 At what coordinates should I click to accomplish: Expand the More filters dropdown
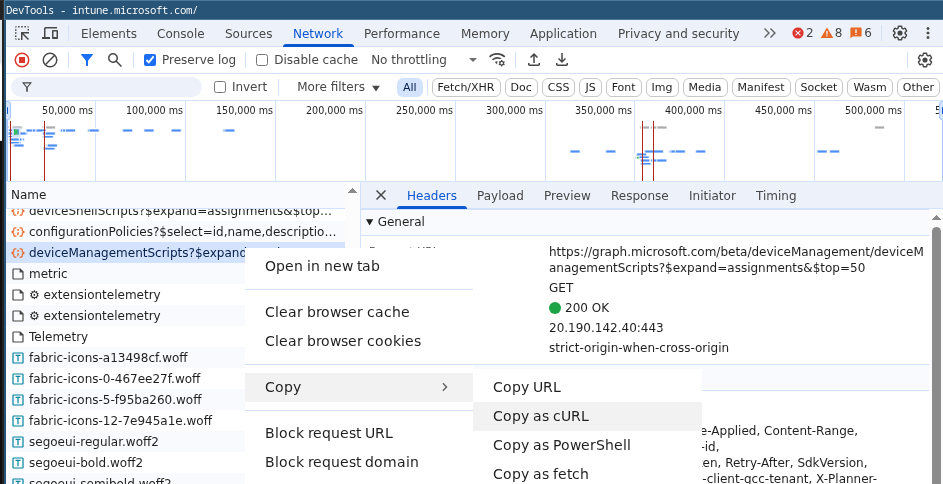point(338,87)
